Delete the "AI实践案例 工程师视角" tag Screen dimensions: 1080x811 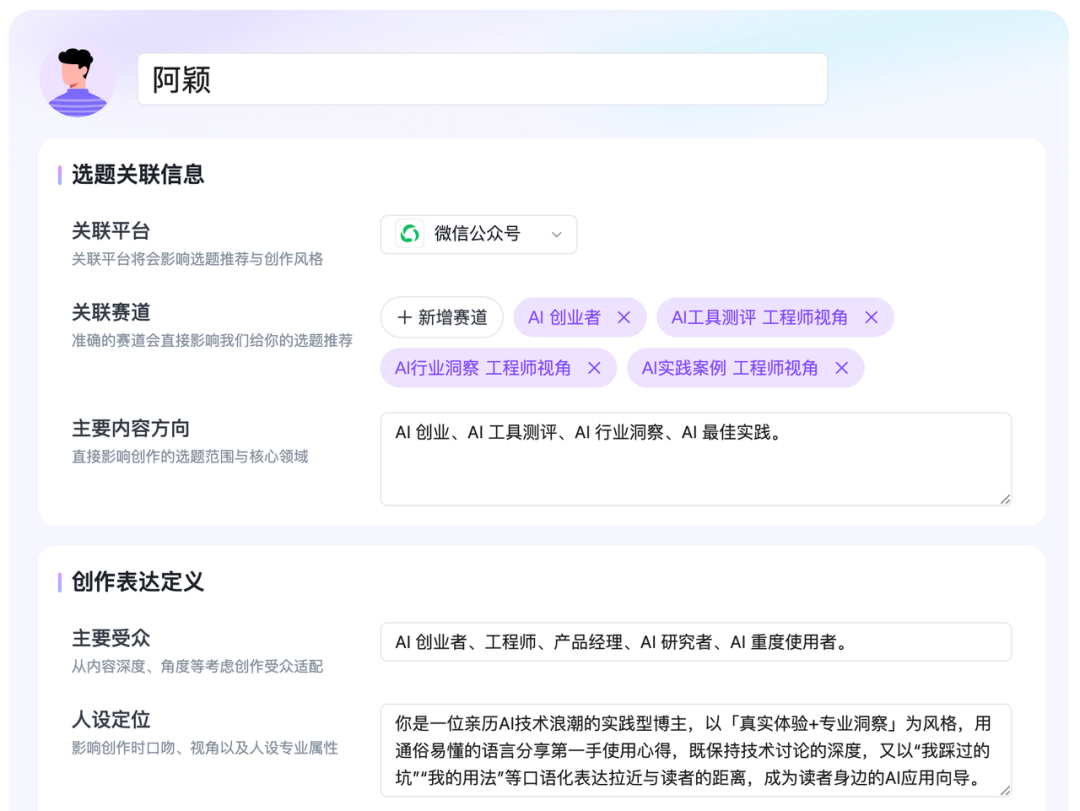(x=843, y=368)
